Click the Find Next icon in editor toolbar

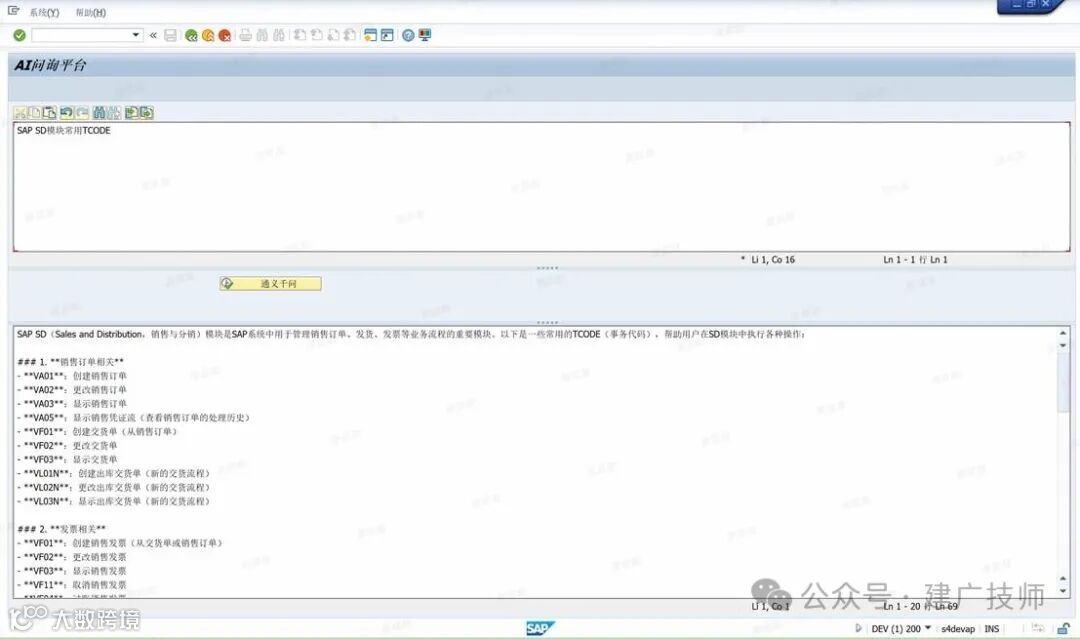click(114, 113)
